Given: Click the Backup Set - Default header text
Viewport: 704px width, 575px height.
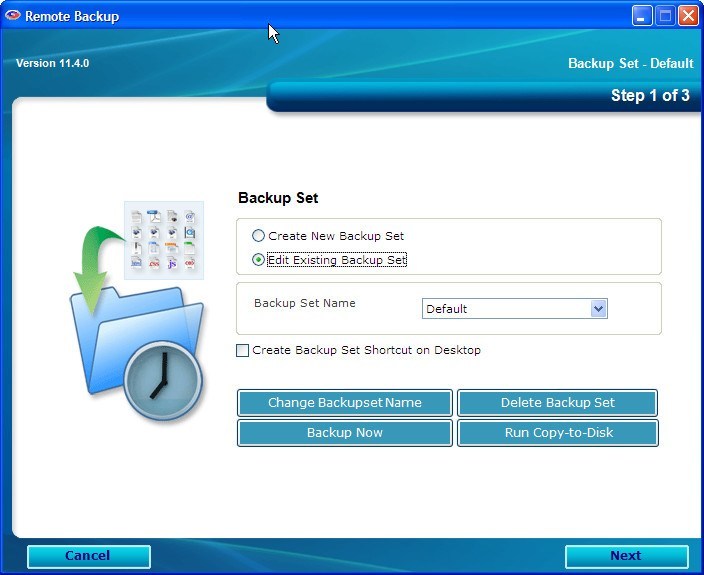Looking at the screenshot, I should pyautogui.click(x=631, y=63).
